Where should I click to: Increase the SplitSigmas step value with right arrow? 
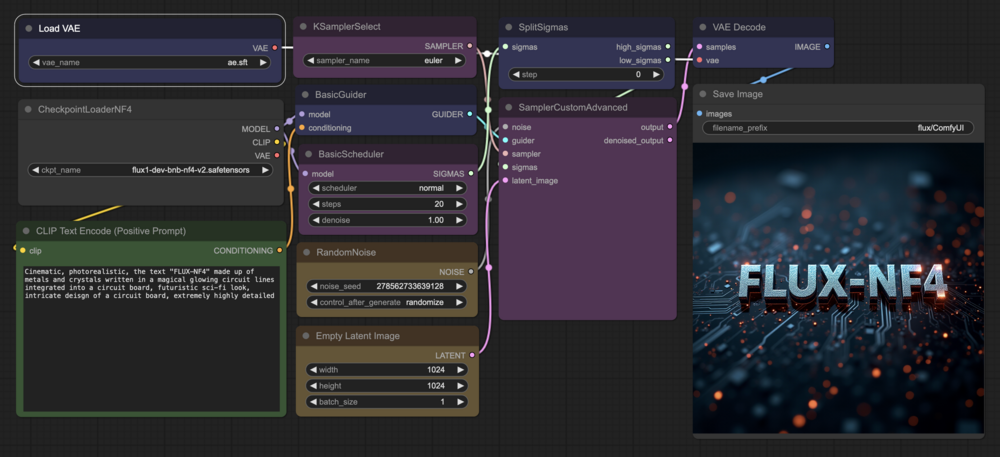[657, 75]
